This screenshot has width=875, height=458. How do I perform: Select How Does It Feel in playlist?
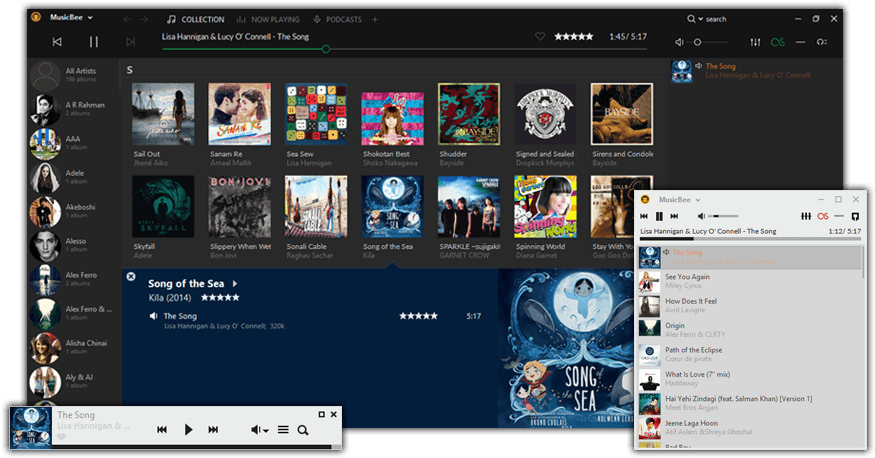(x=749, y=306)
